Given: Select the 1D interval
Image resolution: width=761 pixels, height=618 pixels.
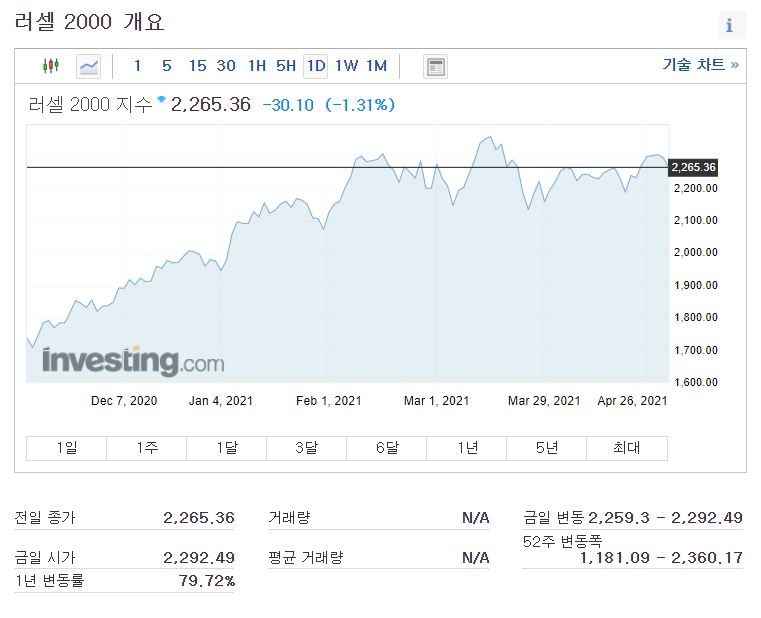Looking at the screenshot, I should 315,66.
